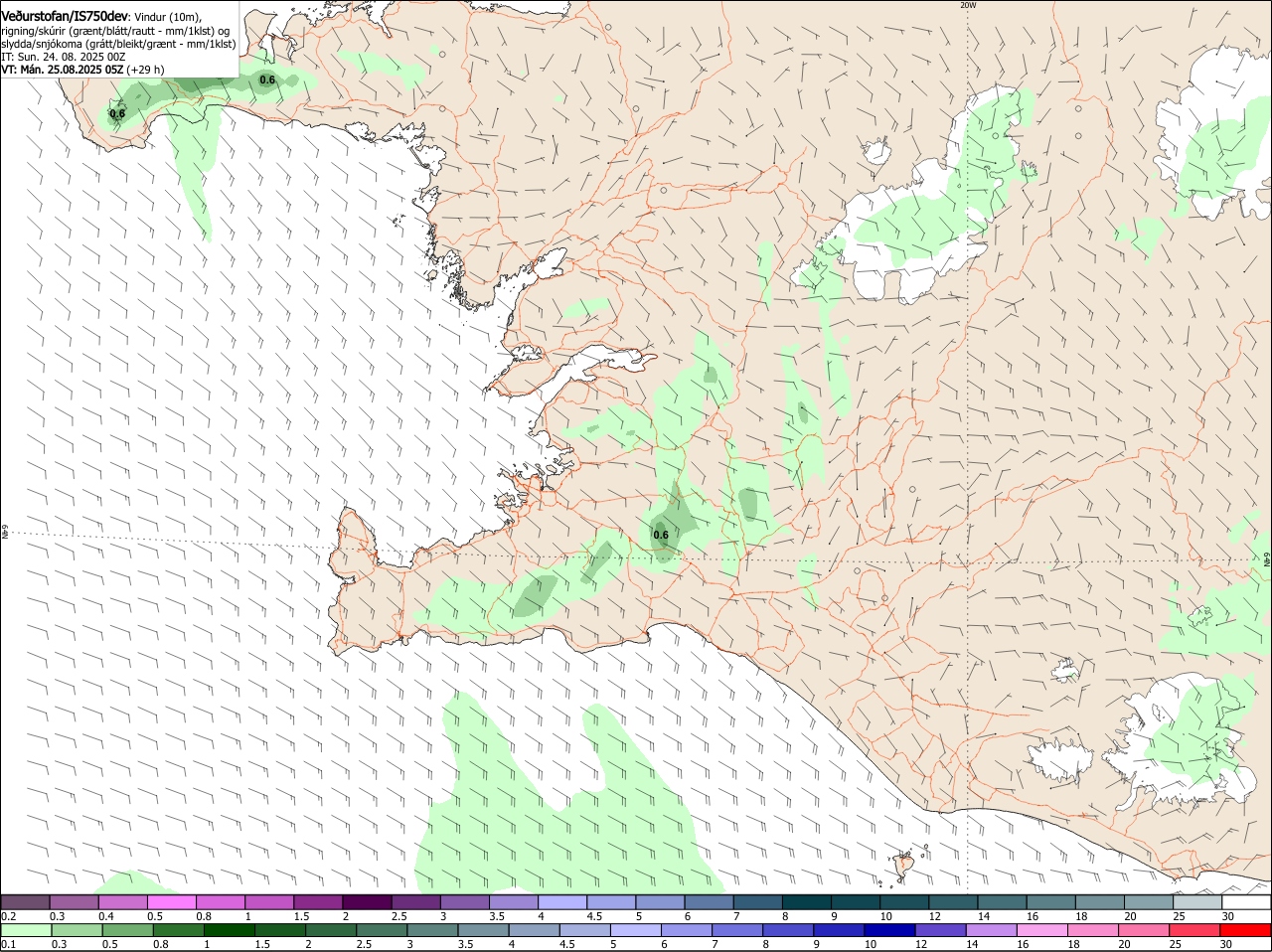Click the '0.1' label on the lower scale

[8, 944]
